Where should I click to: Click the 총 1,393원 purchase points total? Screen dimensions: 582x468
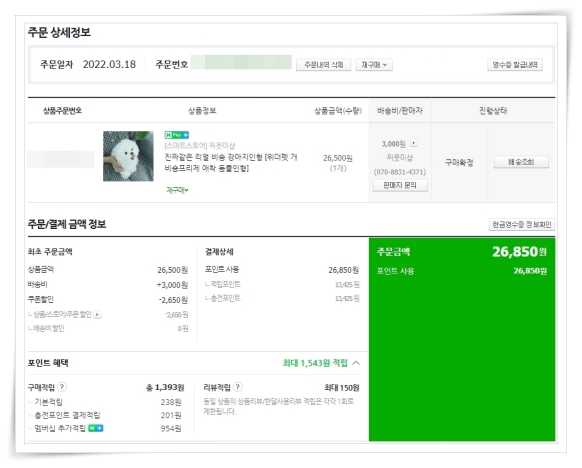tap(165, 387)
